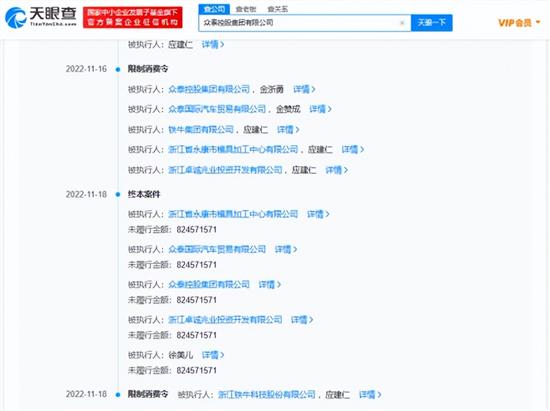
Task: Open 浙江省永康市模具加工中心有限公司 link under 终本案件
Action: [233, 214]
